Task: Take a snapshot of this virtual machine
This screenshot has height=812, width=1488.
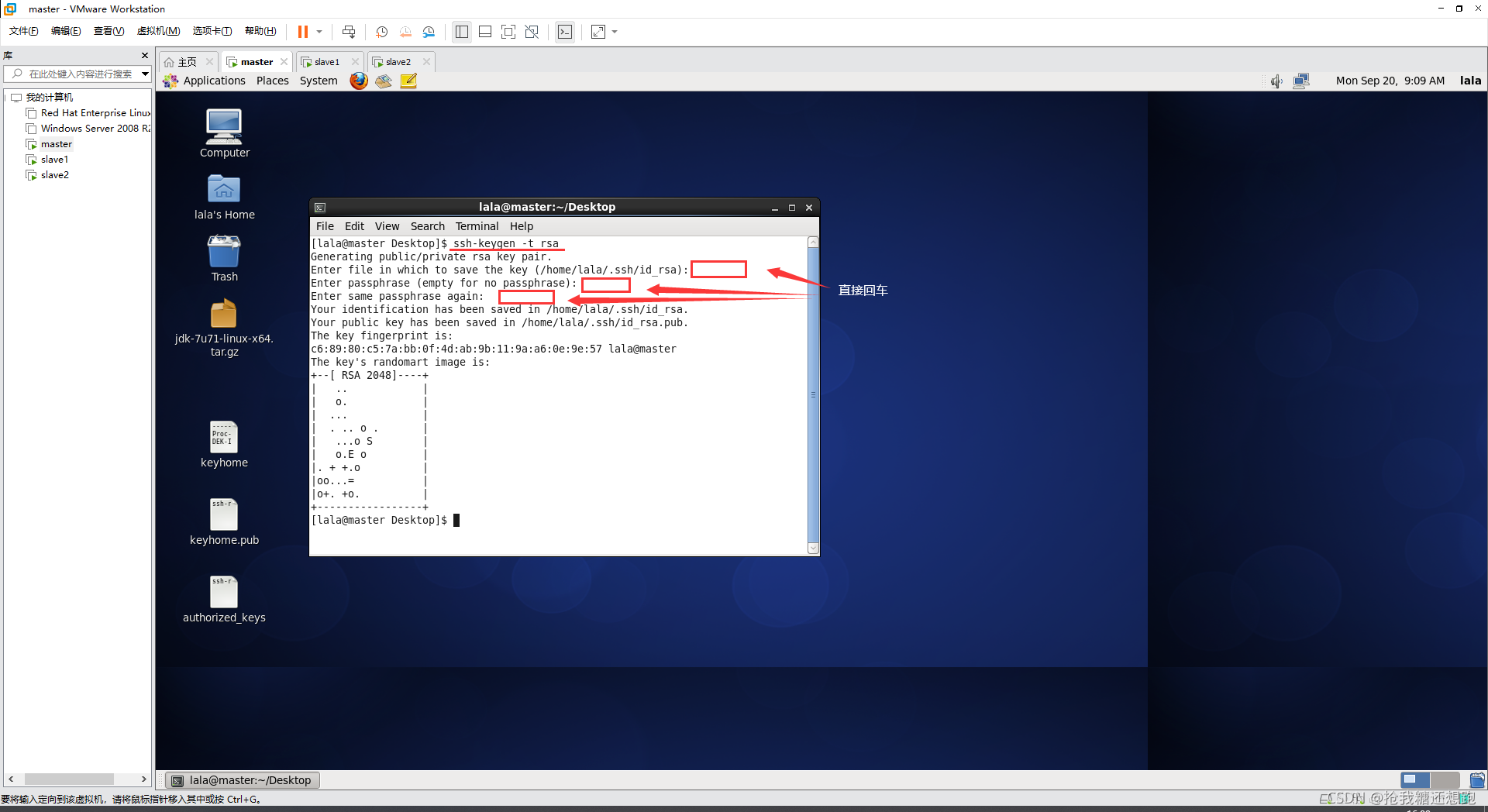Action: tap(382, 32)
